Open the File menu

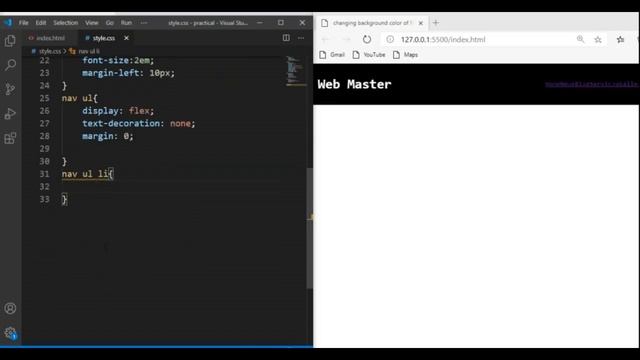pyautogui.click(x=24, y=23)
